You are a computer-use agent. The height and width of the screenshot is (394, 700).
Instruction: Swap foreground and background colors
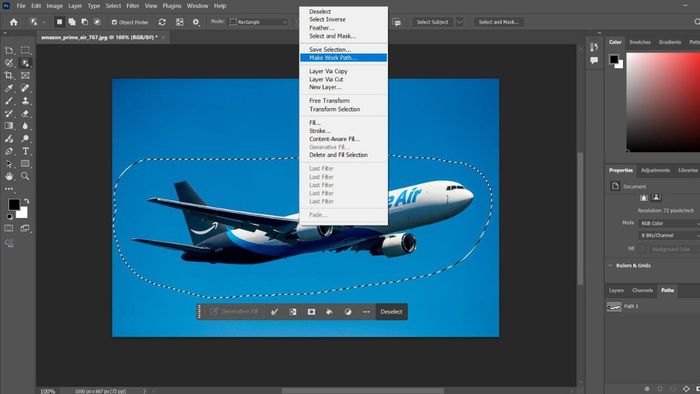coord(26,201)
